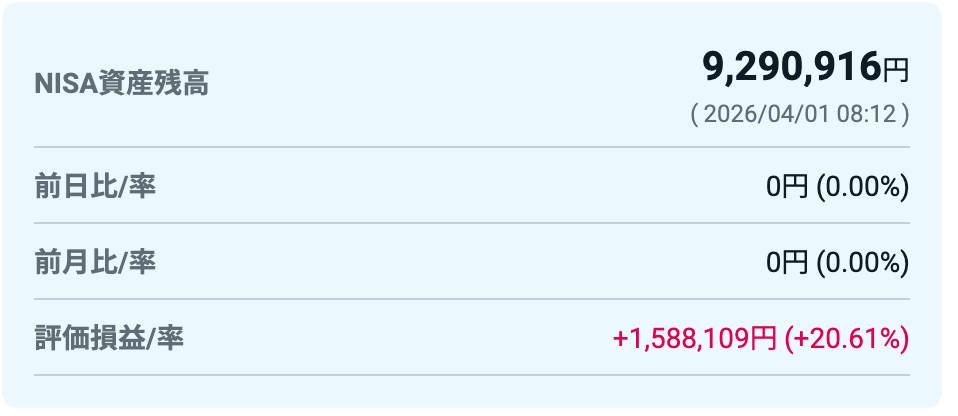Screen dimensions: 958x416
Task: Click the divider line above the 前日比 row
Action: point(471,148)
